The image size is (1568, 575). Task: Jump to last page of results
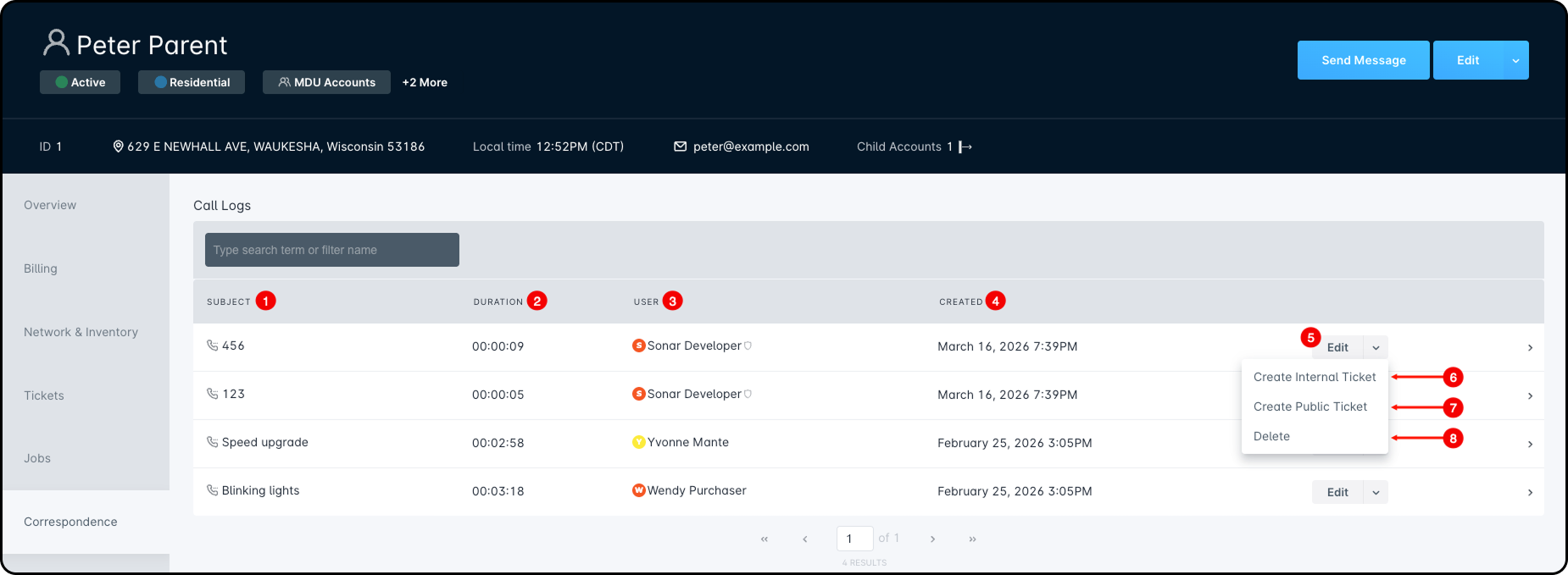[972, 539]
